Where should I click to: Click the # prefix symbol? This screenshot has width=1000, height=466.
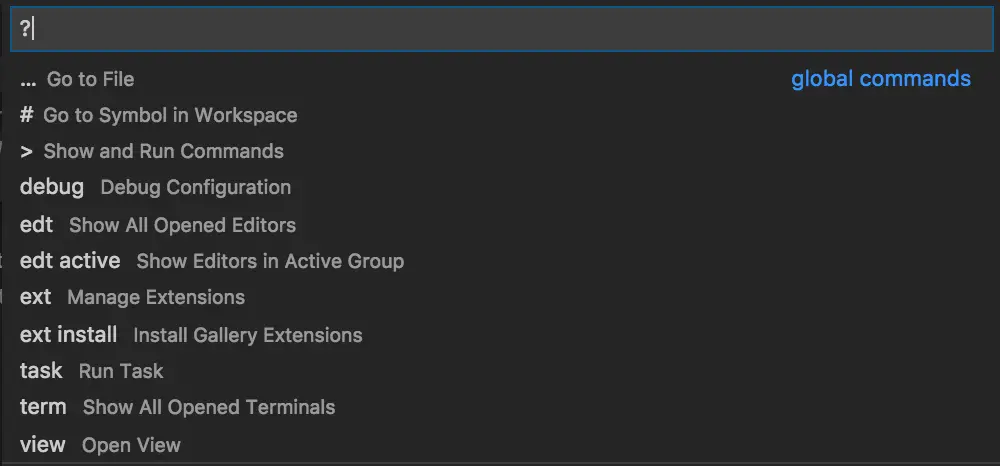click(26, 115)
